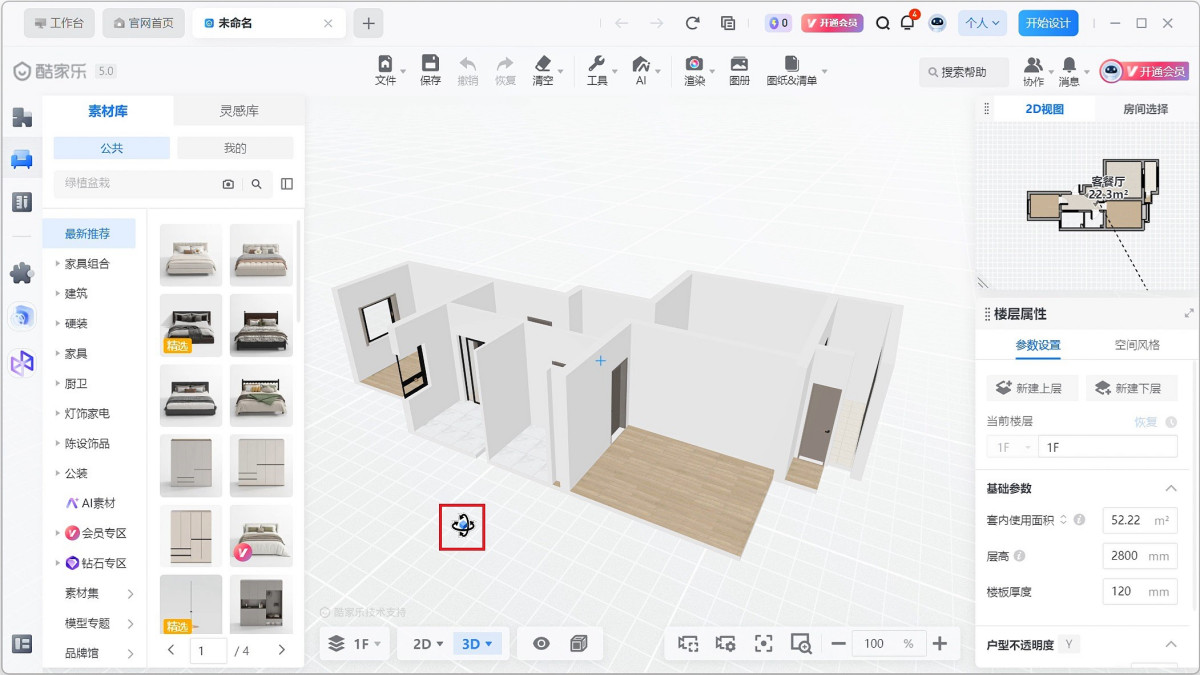Select the first bed thumbnail
The image size is (1200, 675).
click(191, 255)
